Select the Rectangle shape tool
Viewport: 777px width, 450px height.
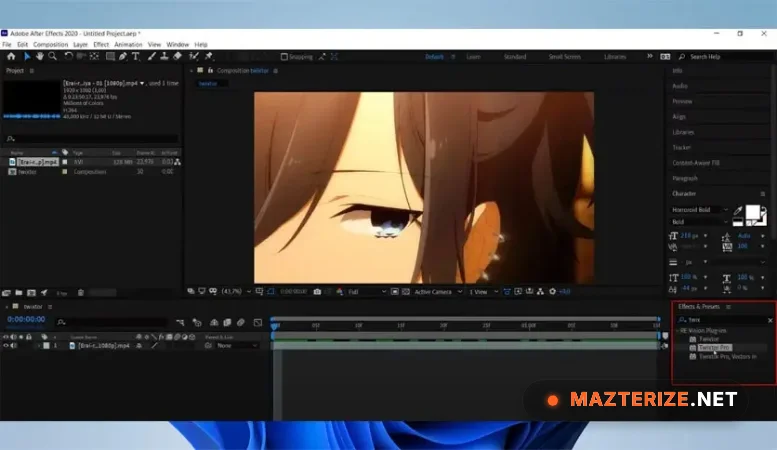(x=110, y=56)
